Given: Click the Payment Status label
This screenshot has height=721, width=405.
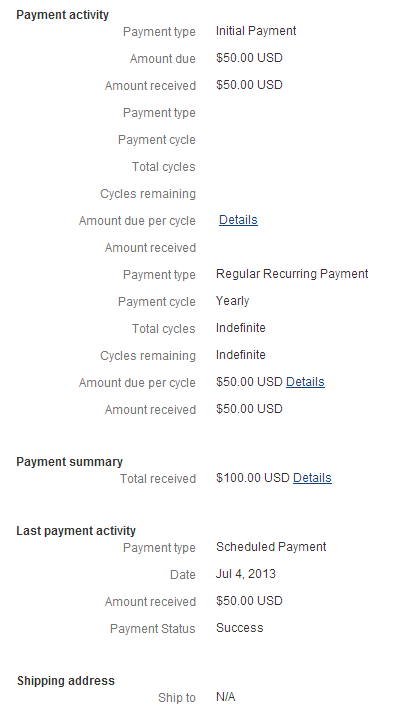Looking at the screenshot, I should [153, 629].
